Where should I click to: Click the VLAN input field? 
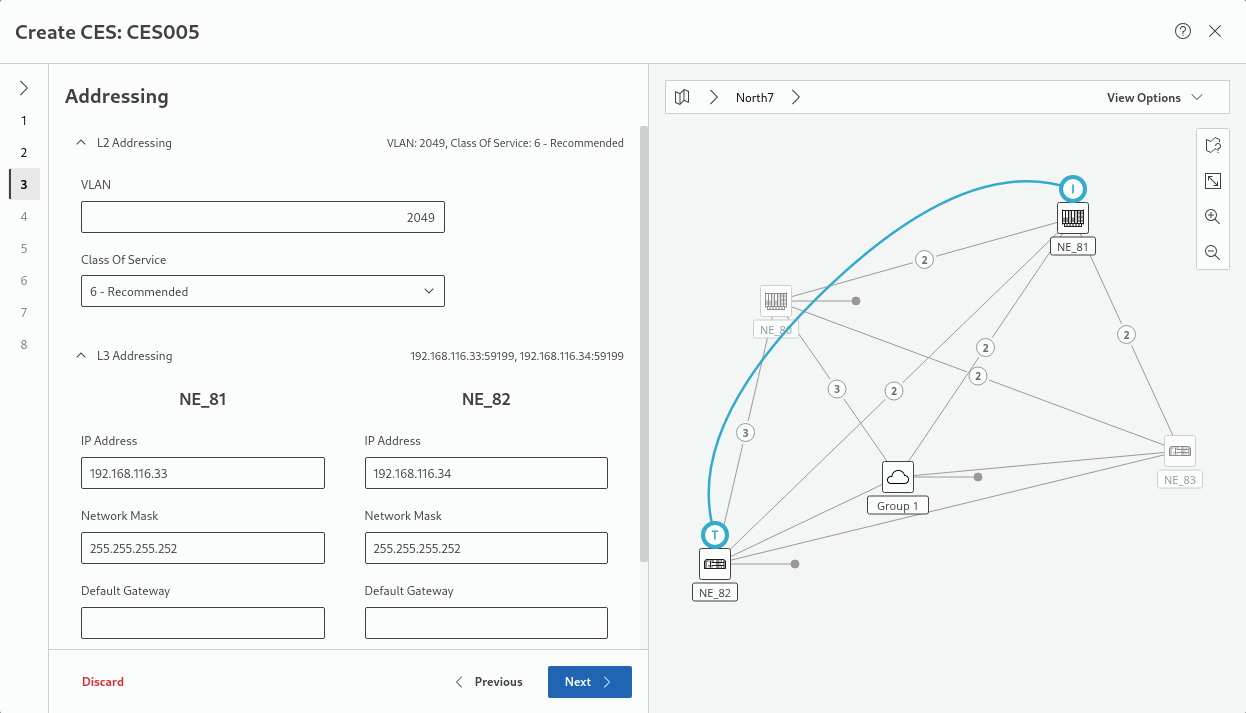(262, 217)
